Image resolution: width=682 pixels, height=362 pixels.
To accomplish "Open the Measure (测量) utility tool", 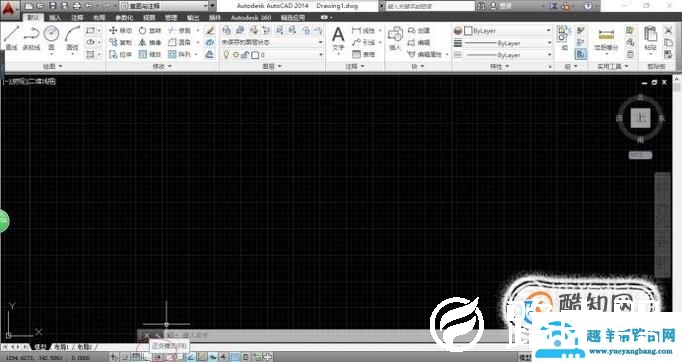I will [x=606, y=40].
